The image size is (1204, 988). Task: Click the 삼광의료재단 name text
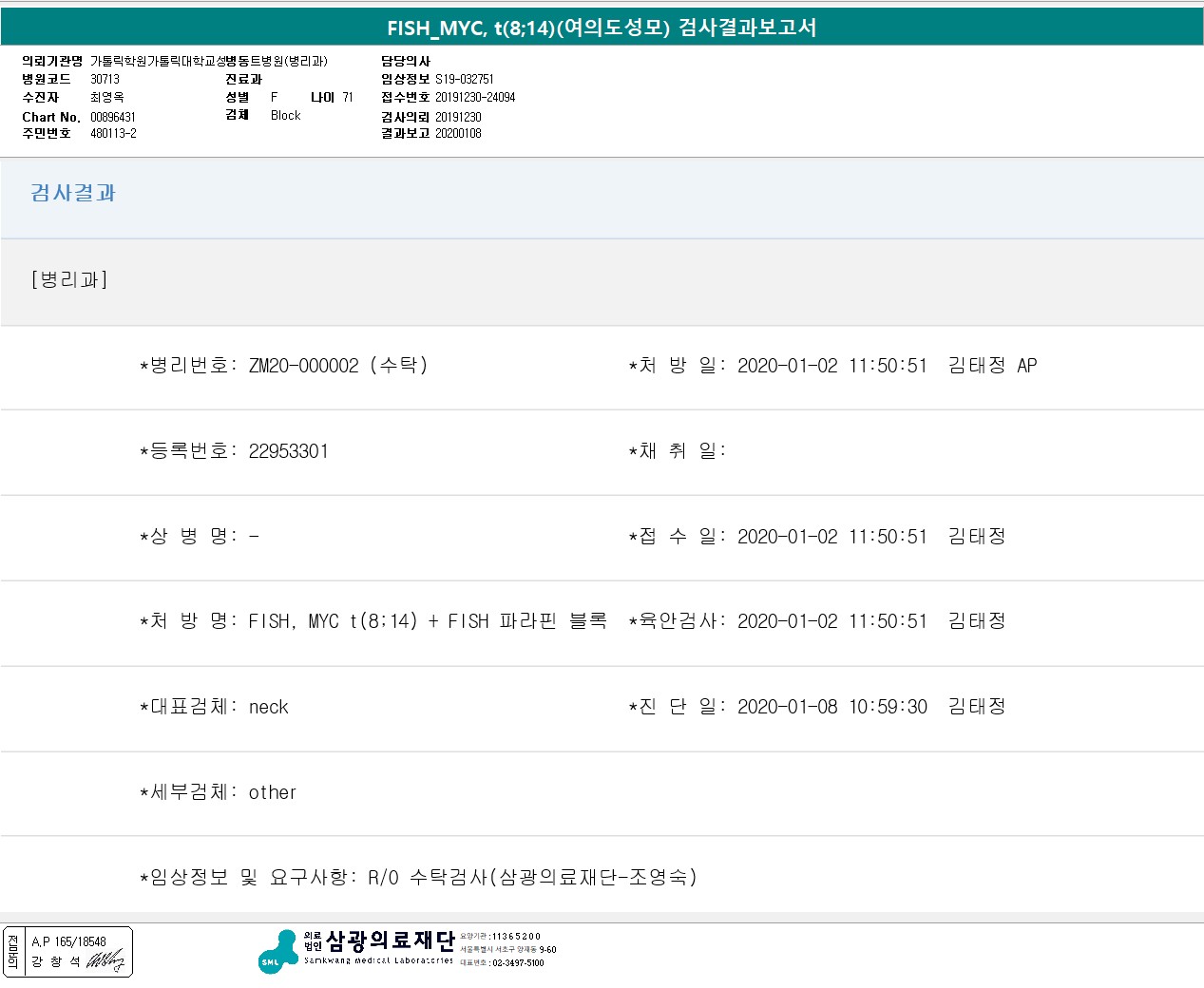(x=391, y=940)
